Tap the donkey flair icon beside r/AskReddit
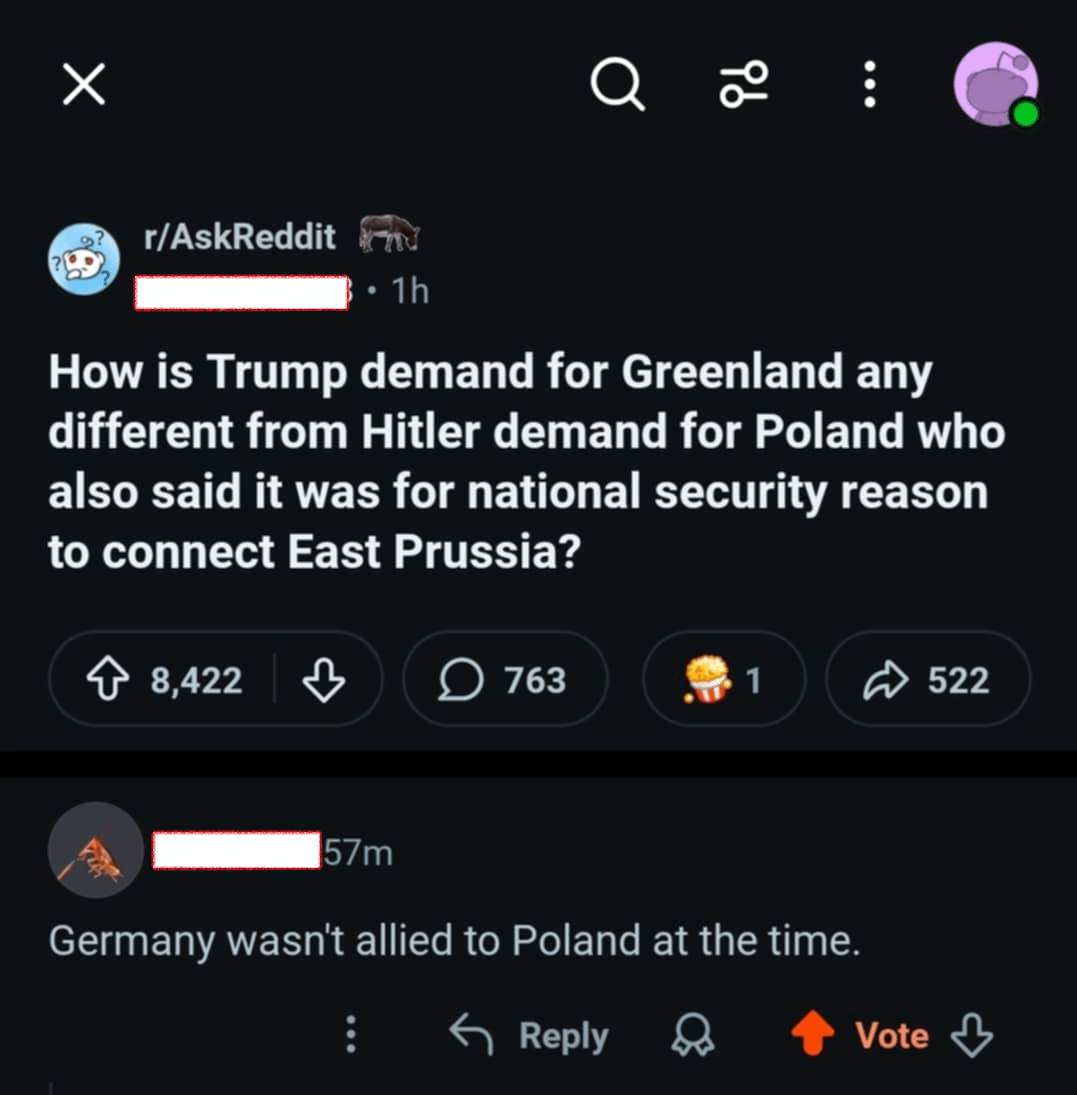 tap(388, 234)
